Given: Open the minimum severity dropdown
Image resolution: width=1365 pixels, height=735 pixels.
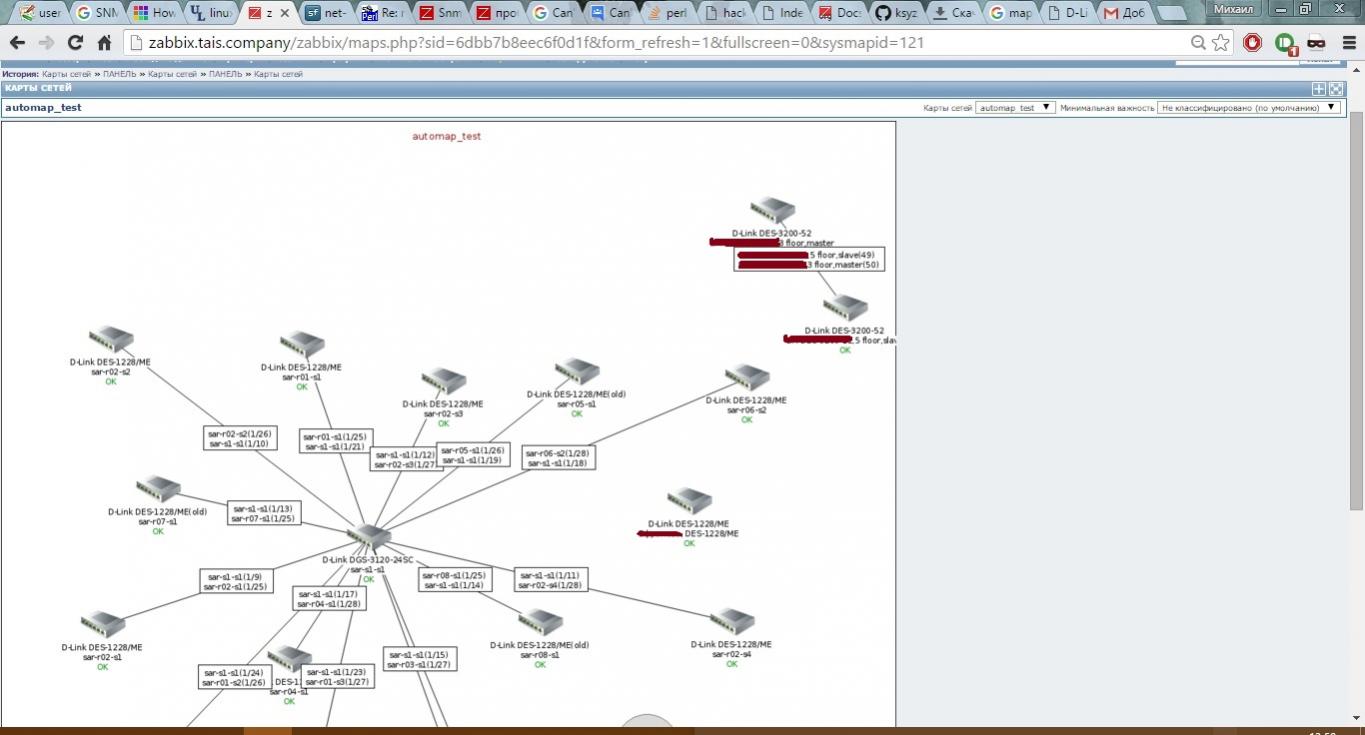Looking at the screenshot, I should click(1248, 107).
